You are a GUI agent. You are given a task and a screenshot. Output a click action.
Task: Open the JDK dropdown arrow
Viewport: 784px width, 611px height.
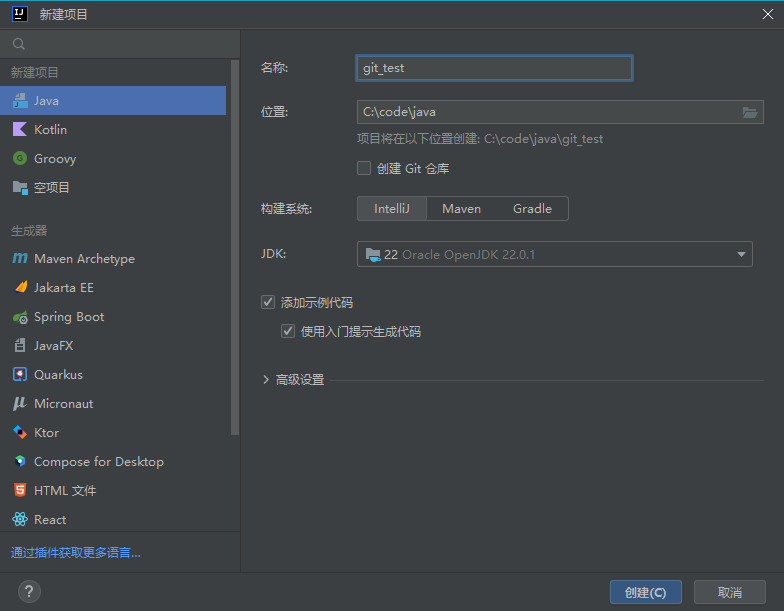pos(741,254)
